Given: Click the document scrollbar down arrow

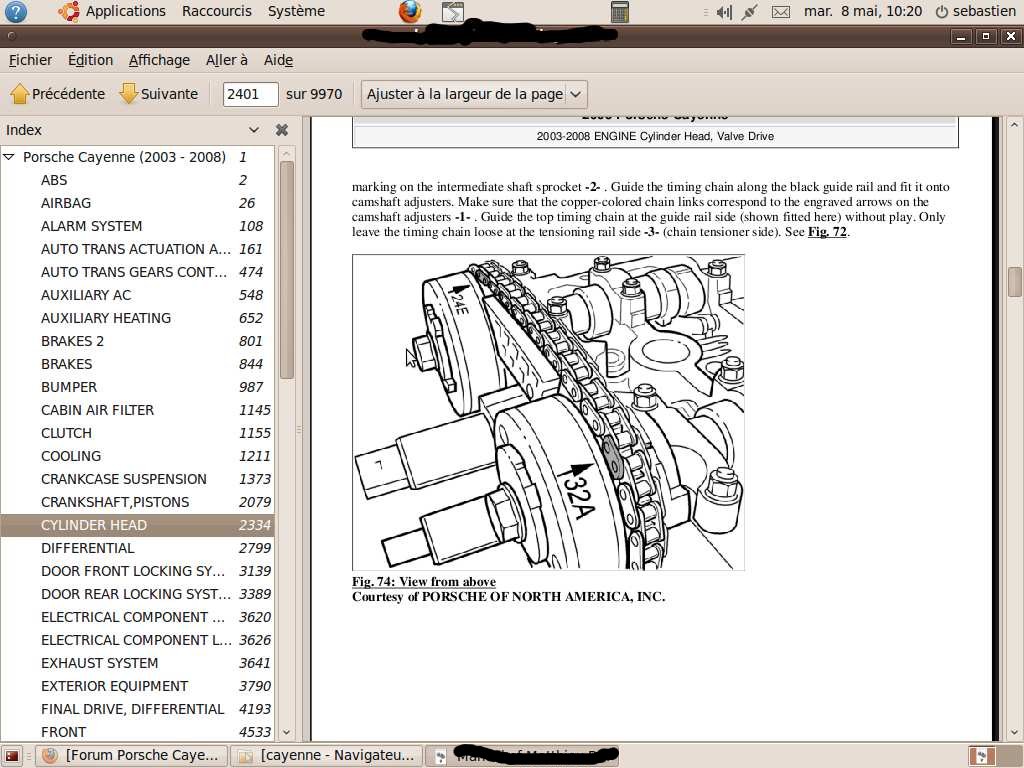Looking at the screenshot, I should [1014, 733].
